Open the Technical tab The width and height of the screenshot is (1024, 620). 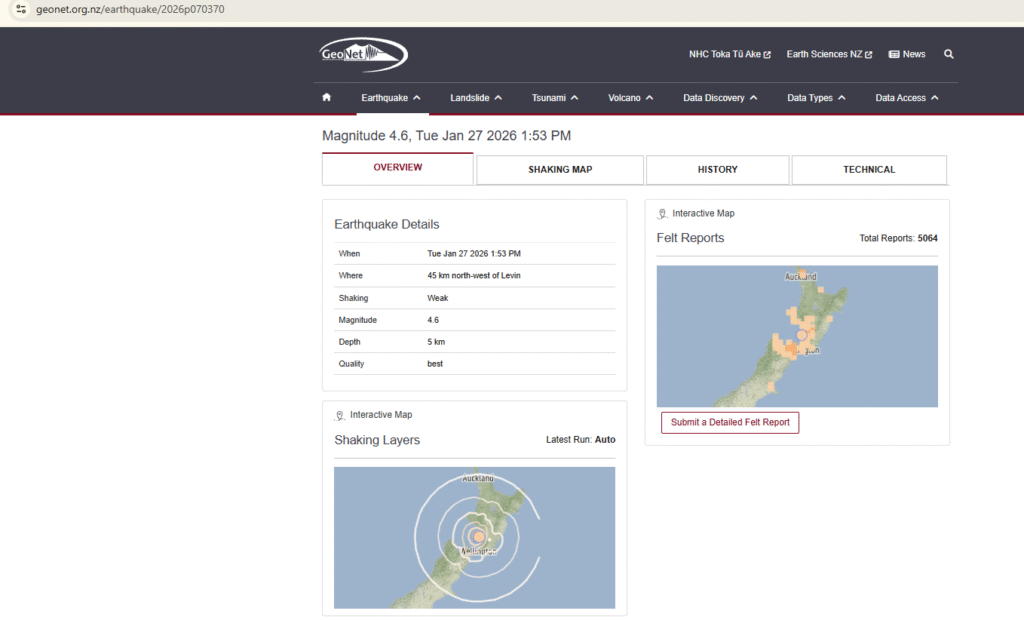[868, 170]
